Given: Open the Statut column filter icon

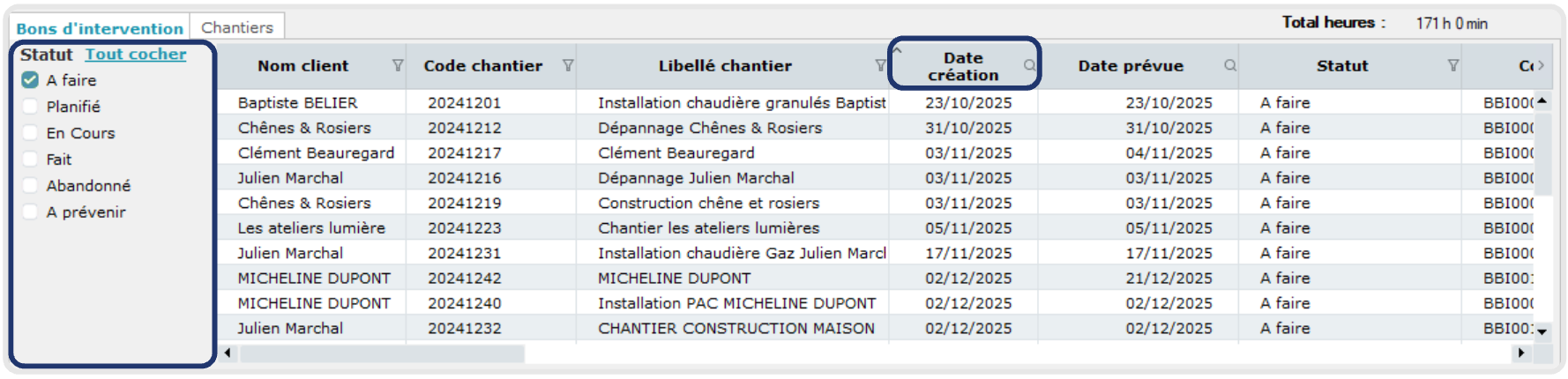Looking at the screenshot, I should (1452, 65).
